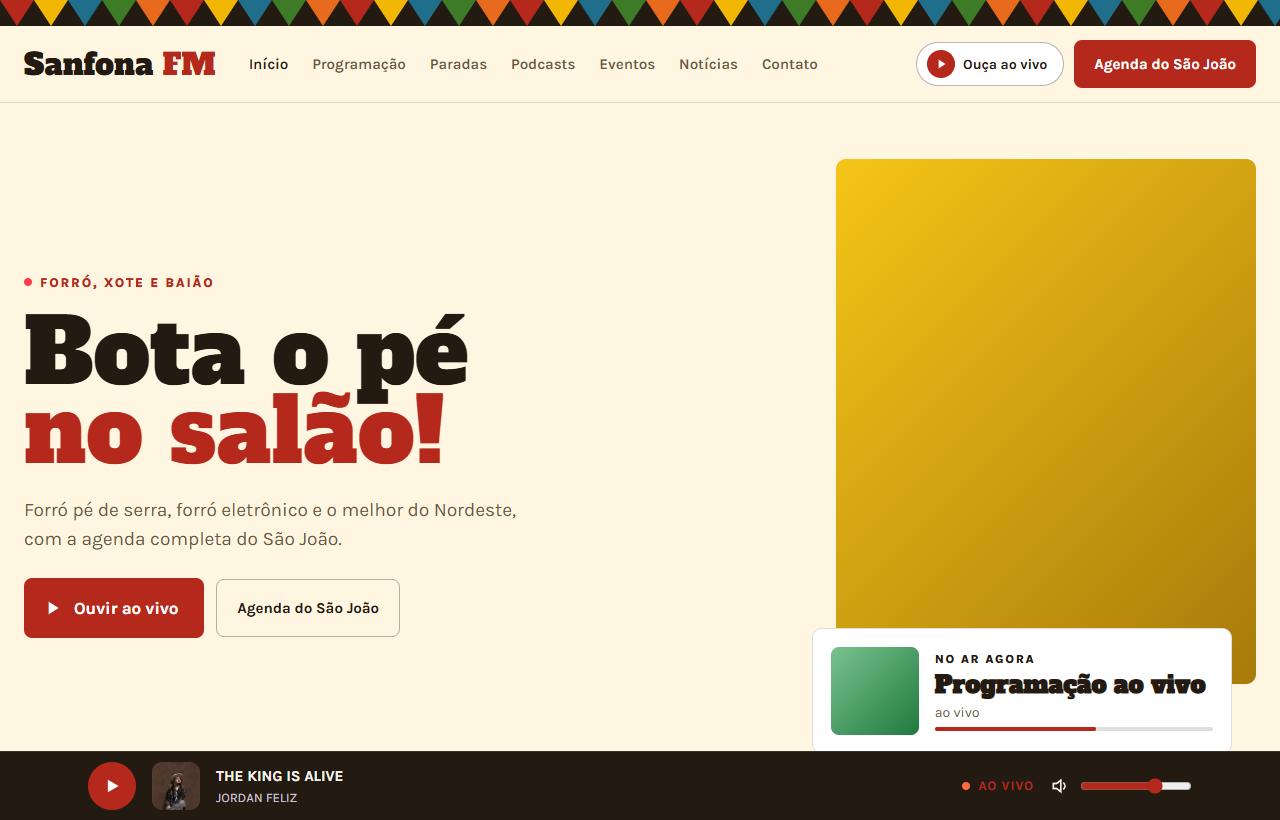Go to Notícias
1280x820 pixels.
click(x=708, y=64)
